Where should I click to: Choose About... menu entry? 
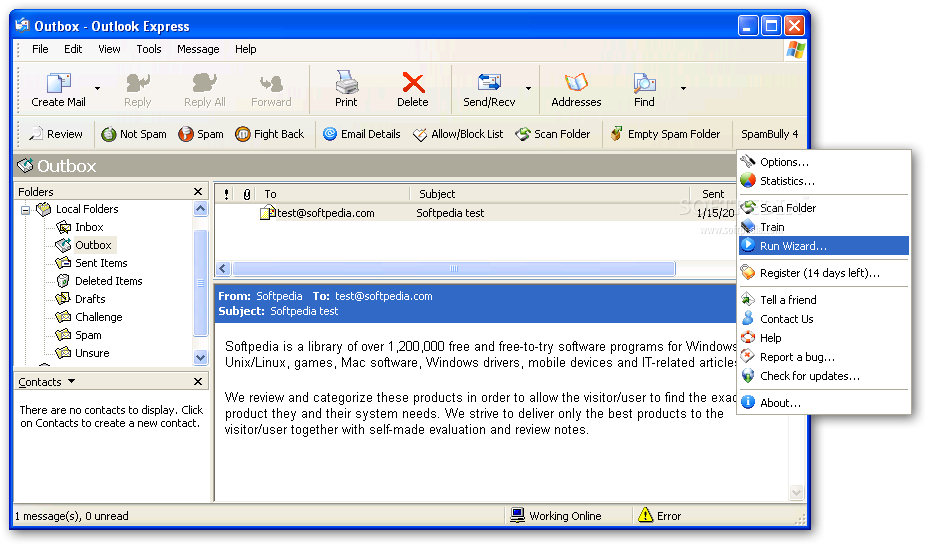(824, 403)
